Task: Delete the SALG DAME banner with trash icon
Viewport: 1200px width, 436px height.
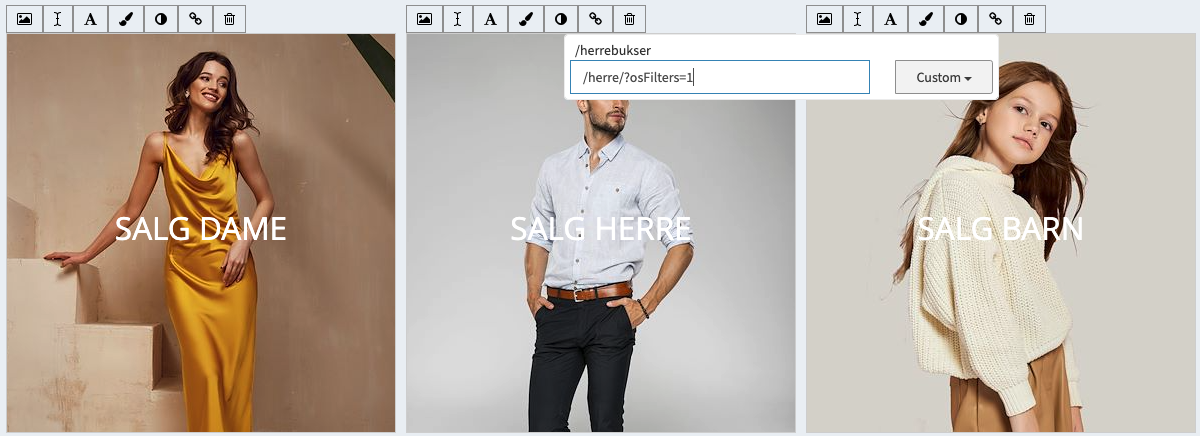Action: pyautogui.click(x=229, y=19)
